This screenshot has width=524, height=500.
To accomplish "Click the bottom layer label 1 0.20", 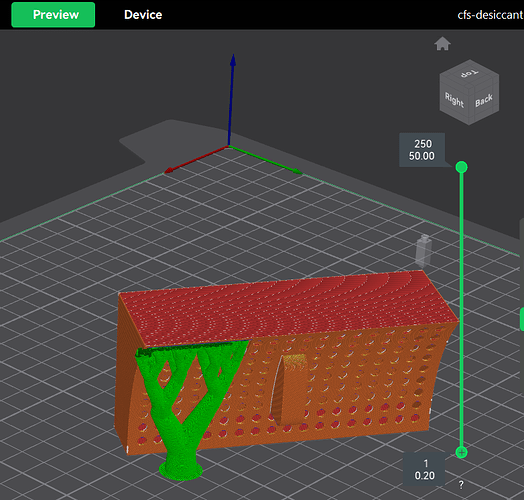I will 424,469.
